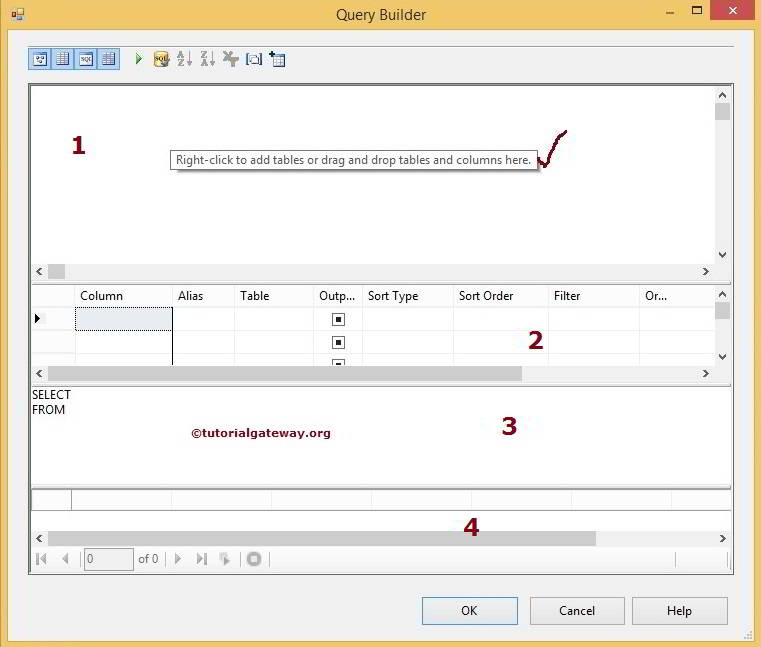Minimize the Query Builder window

pyautogui.click(x=670, y=11)
